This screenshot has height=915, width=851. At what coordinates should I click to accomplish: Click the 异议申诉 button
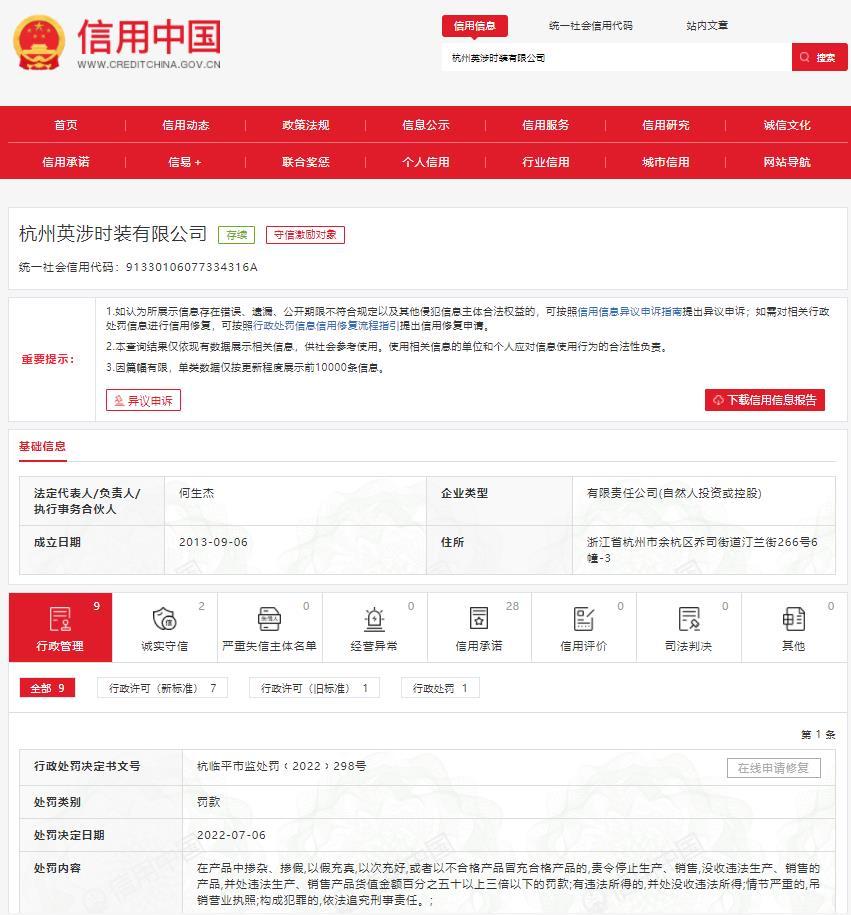[x=144, y=400]
